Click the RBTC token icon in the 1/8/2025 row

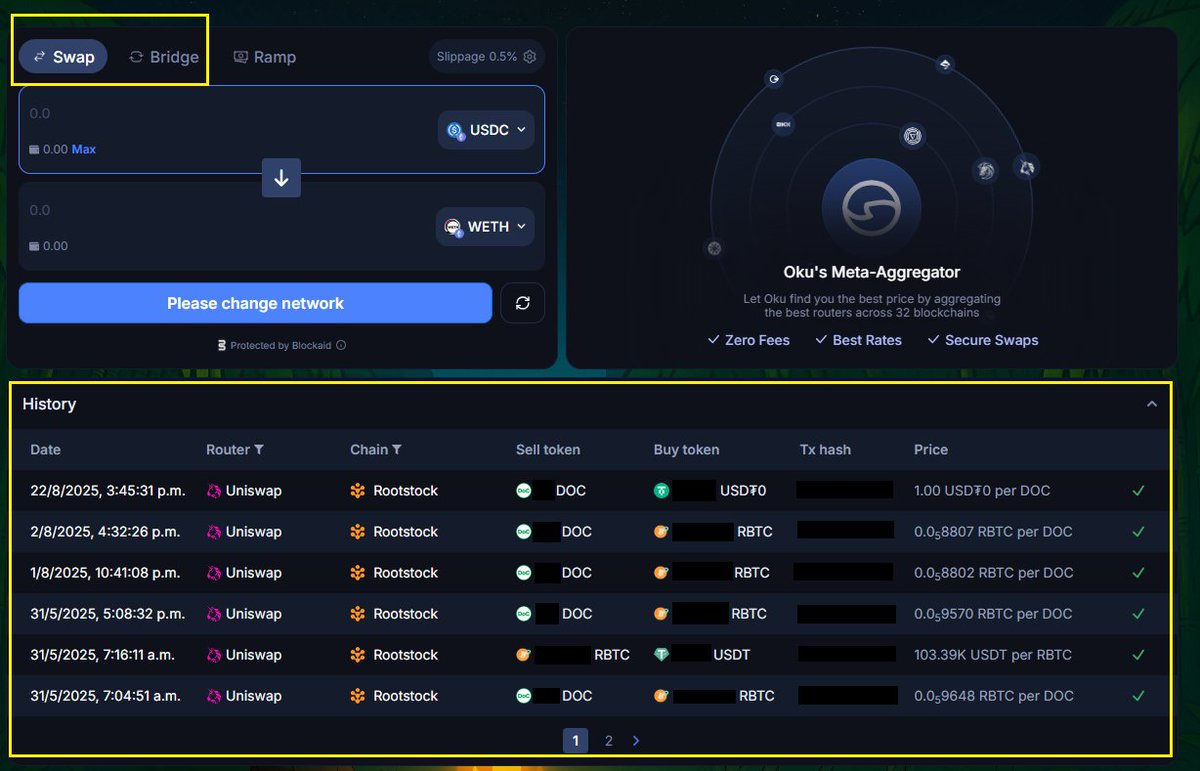point(661,573)
